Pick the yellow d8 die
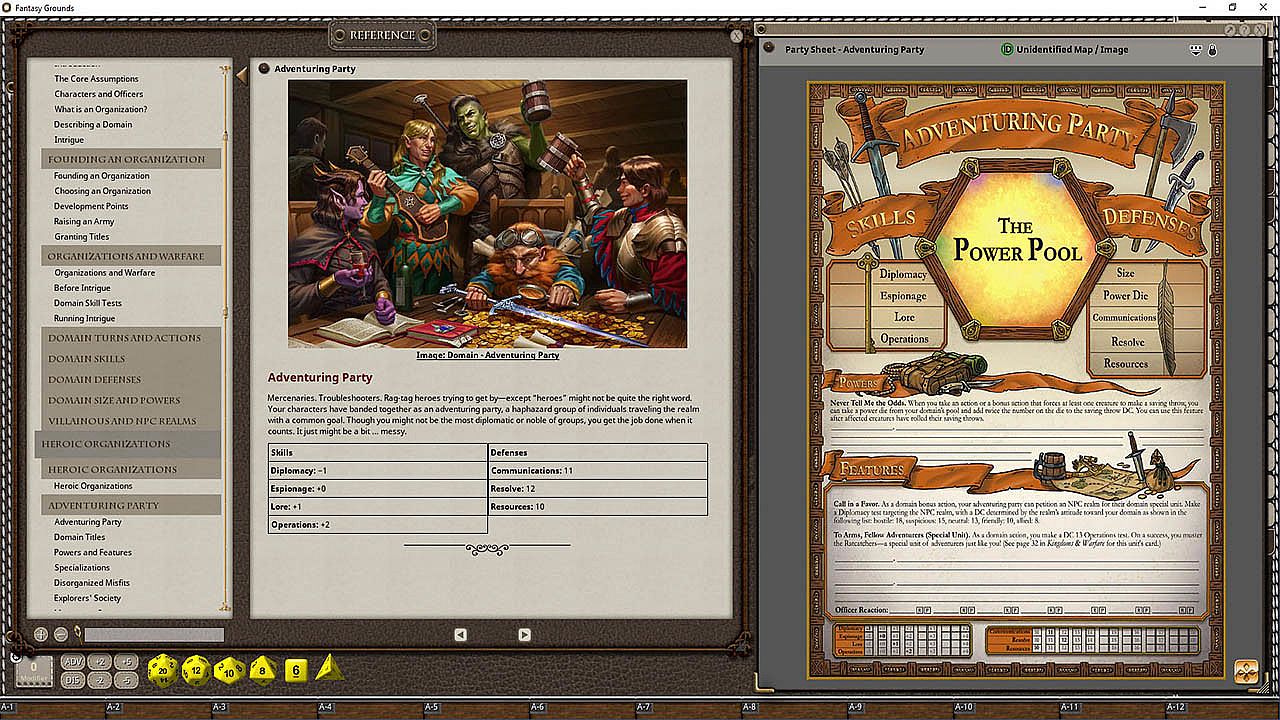 pyautogui.click(x=263, y=669)
